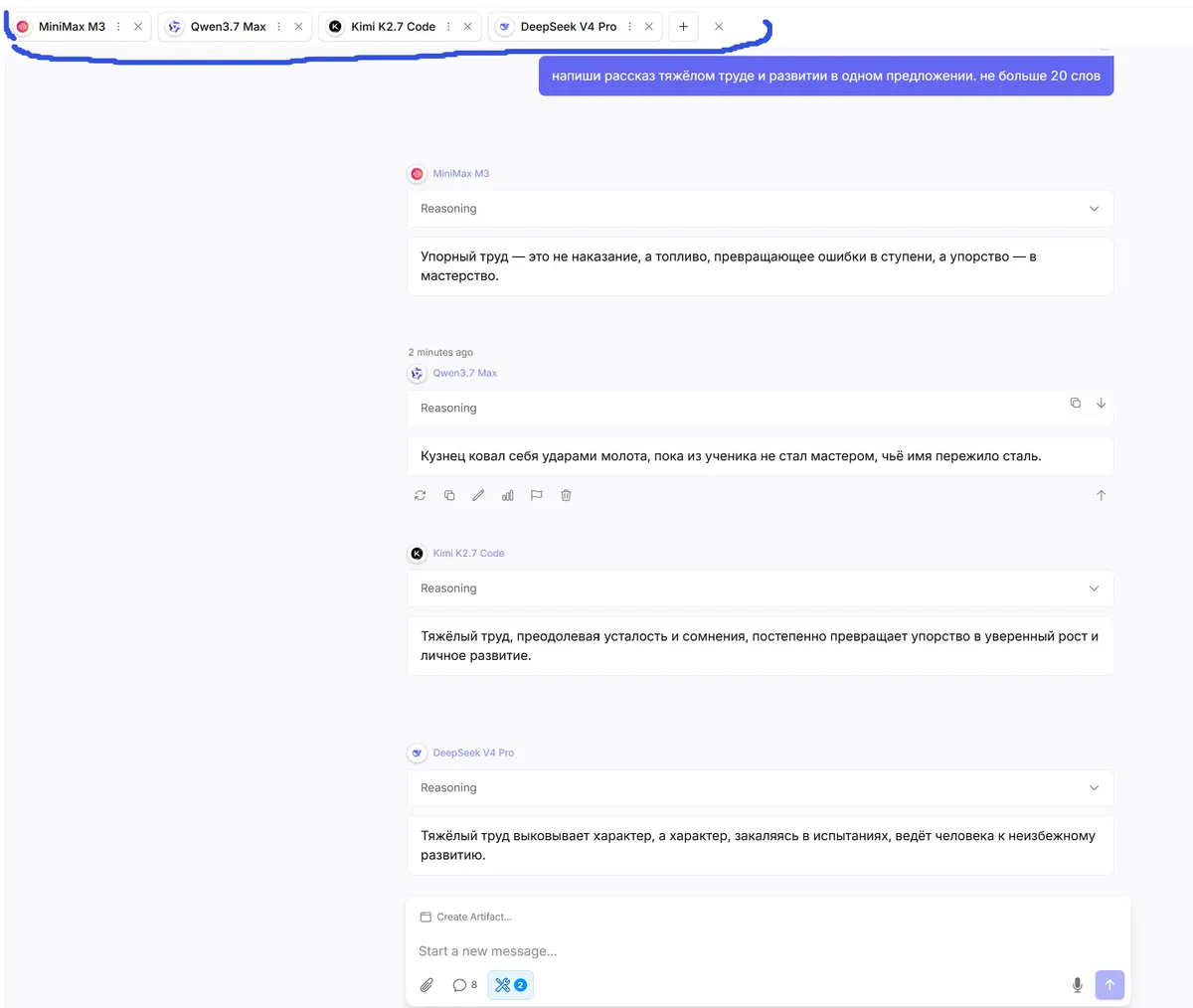Switch to the MiniMax M3 tab
Screen dimensions: 1193x1008
[x=72, y=27]
